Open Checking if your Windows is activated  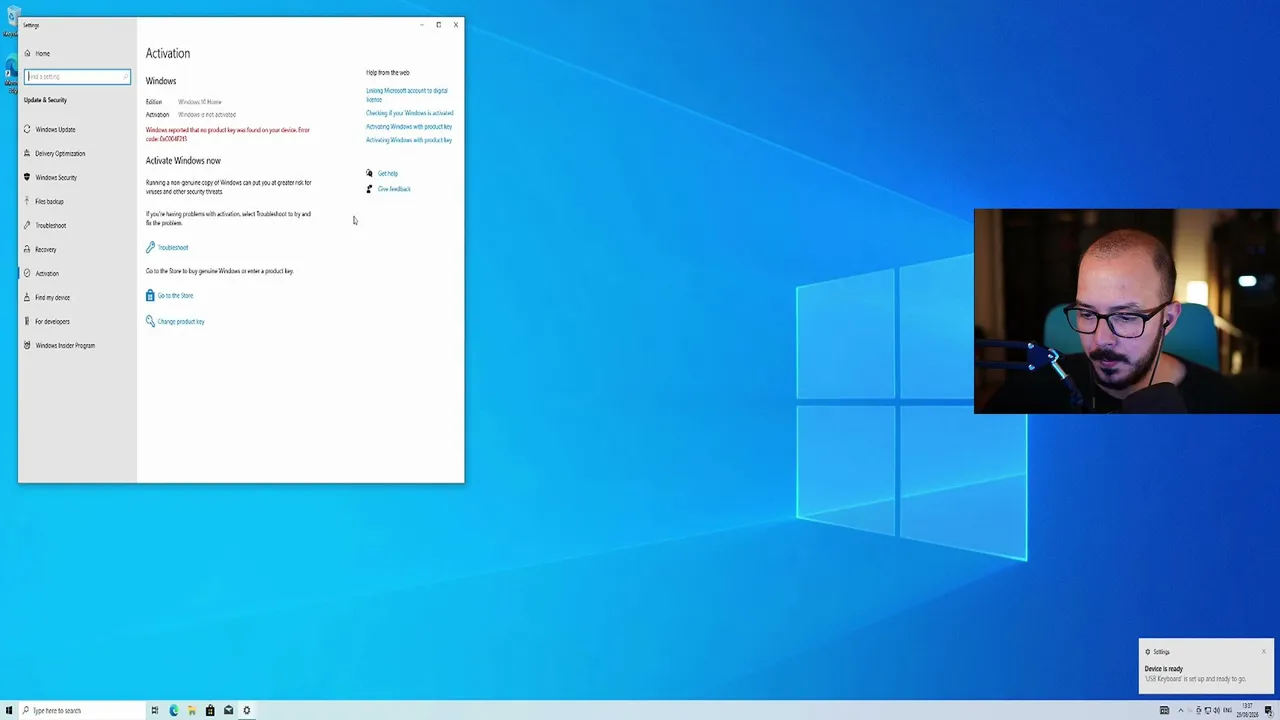[409, 113]
